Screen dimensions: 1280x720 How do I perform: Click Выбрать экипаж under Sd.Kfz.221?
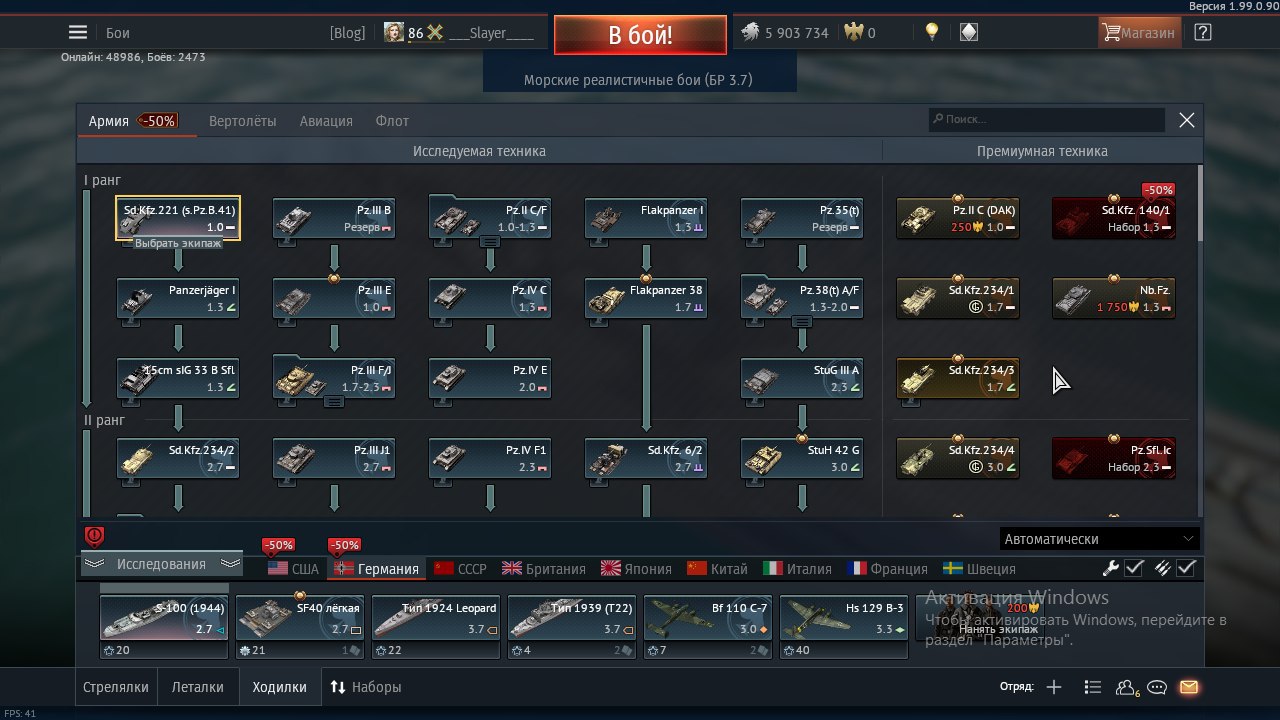click(x=178, y=243)
